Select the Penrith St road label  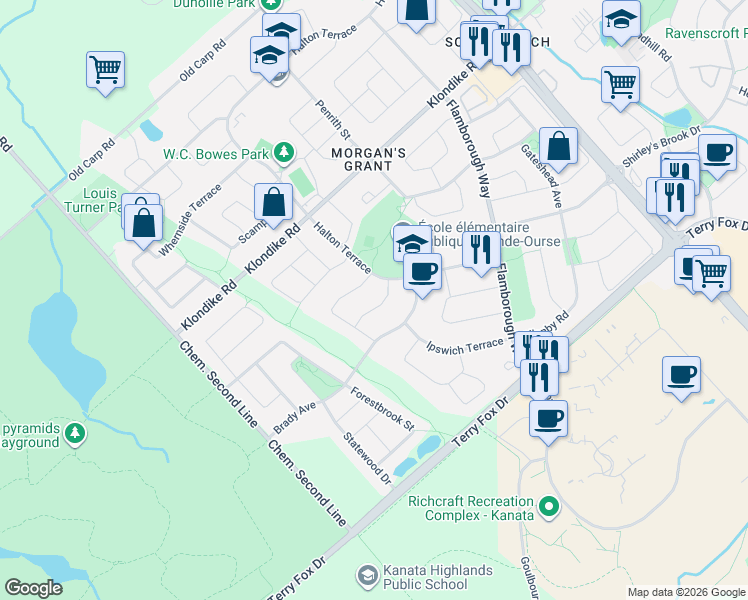tap(333, 119)
